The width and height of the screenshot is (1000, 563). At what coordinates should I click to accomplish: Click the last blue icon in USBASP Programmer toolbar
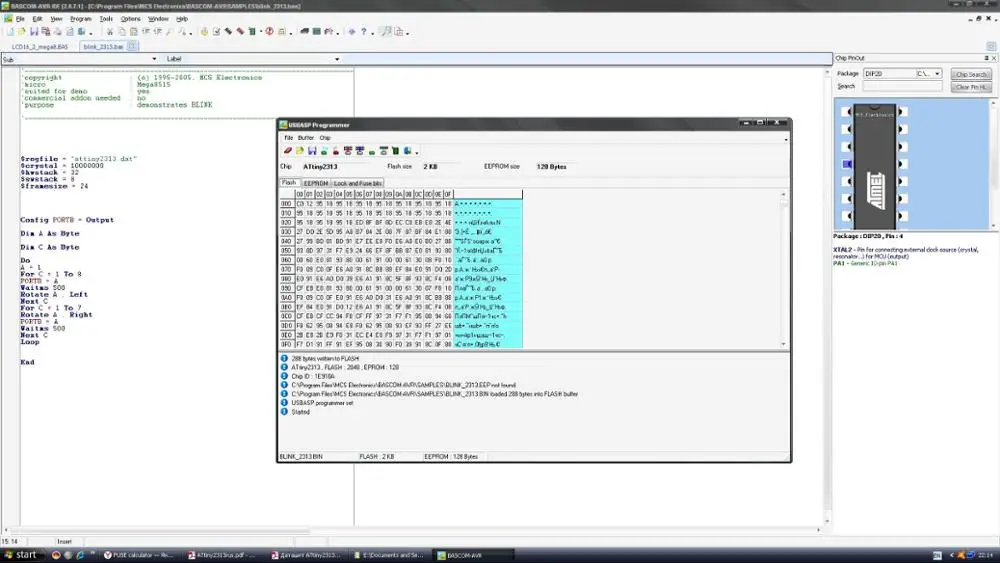[x=408, y=151]
